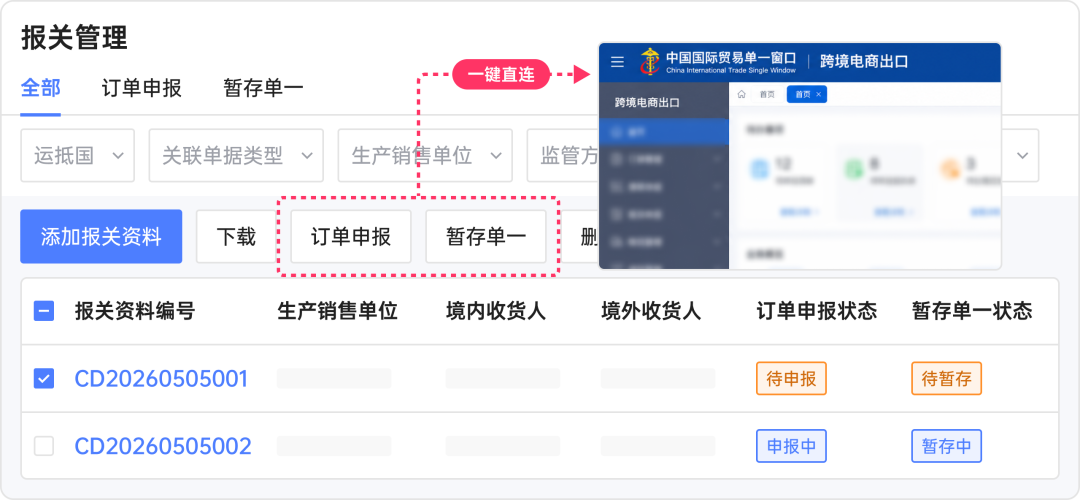Check the checkbox for row CD20260505002
This screenshot has height=500, width=1080.
pos(44,446)
